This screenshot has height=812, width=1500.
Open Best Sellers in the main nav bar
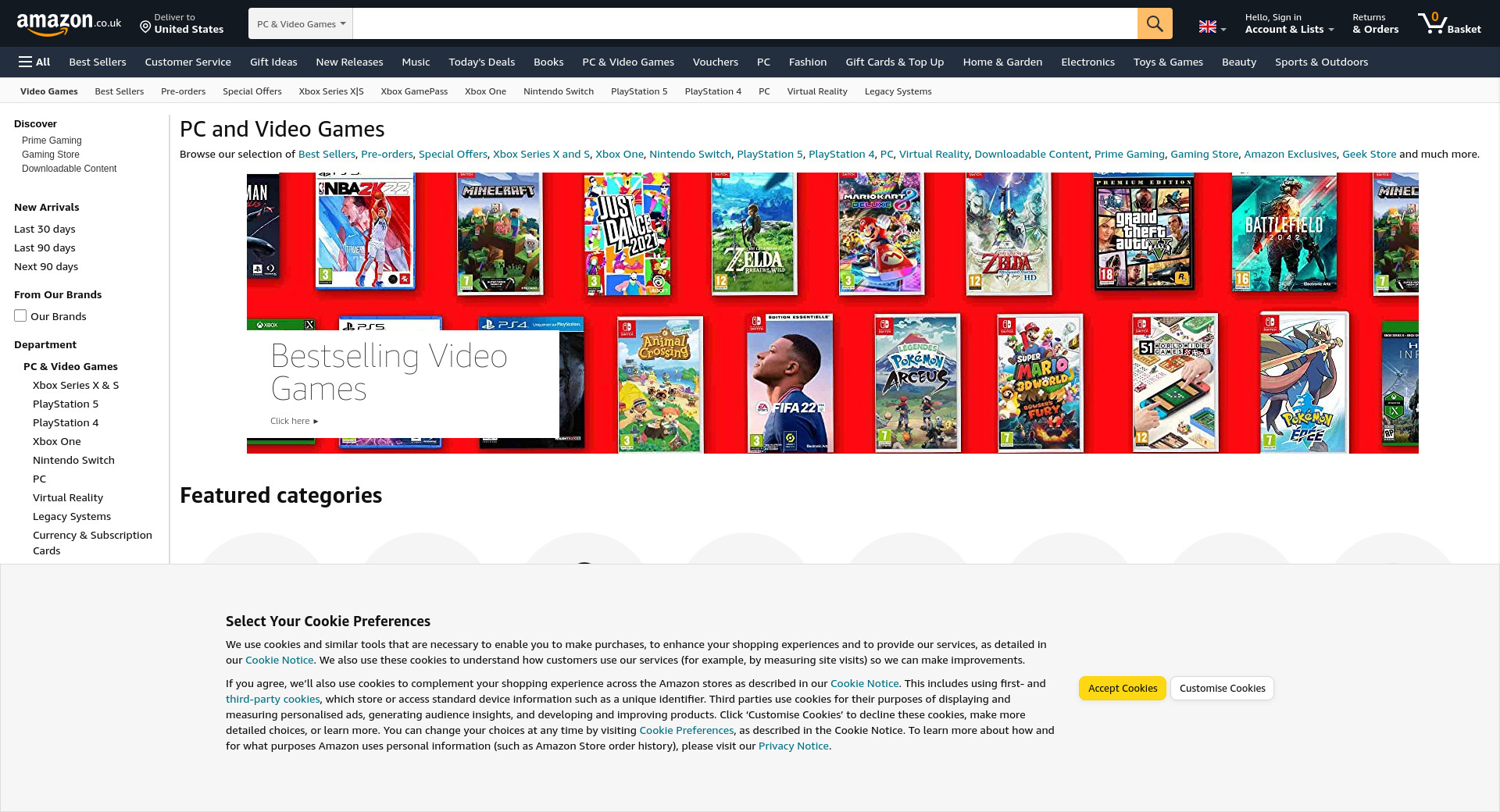pos(98,62)
